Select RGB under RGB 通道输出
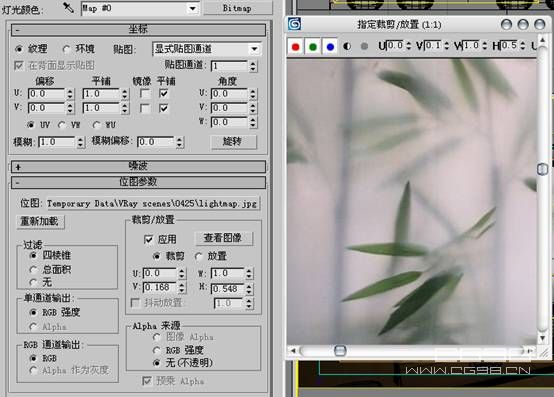Viewport: 554px width, 397px height. [34, 359]
